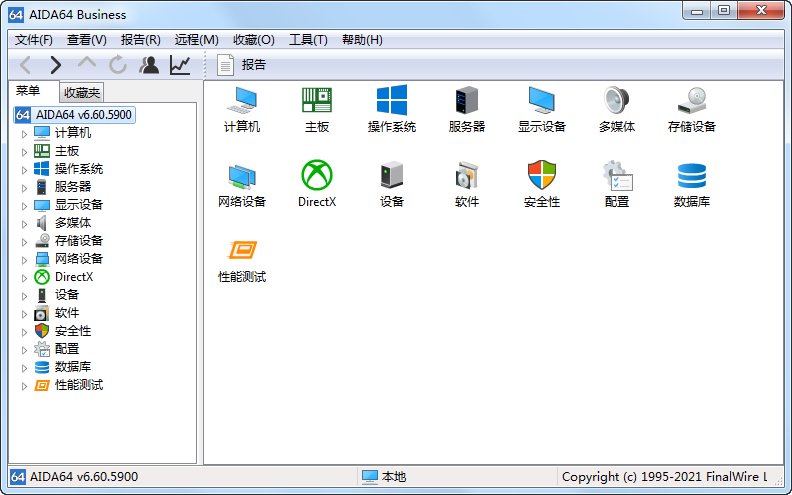Image resolution: width=792 pixels, height=495 pixels.
Task: Open the 报告(R) menu
Action: (x=140, y=40)
